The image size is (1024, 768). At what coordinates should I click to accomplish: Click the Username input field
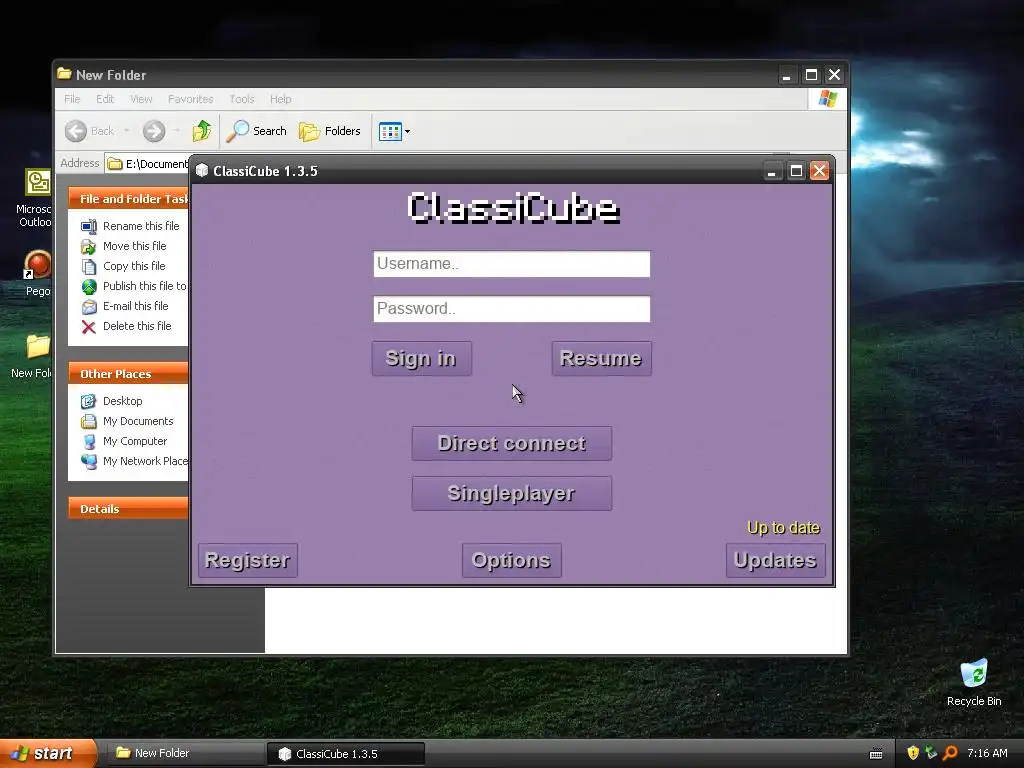pyautogui.click(x=511, y=264)
